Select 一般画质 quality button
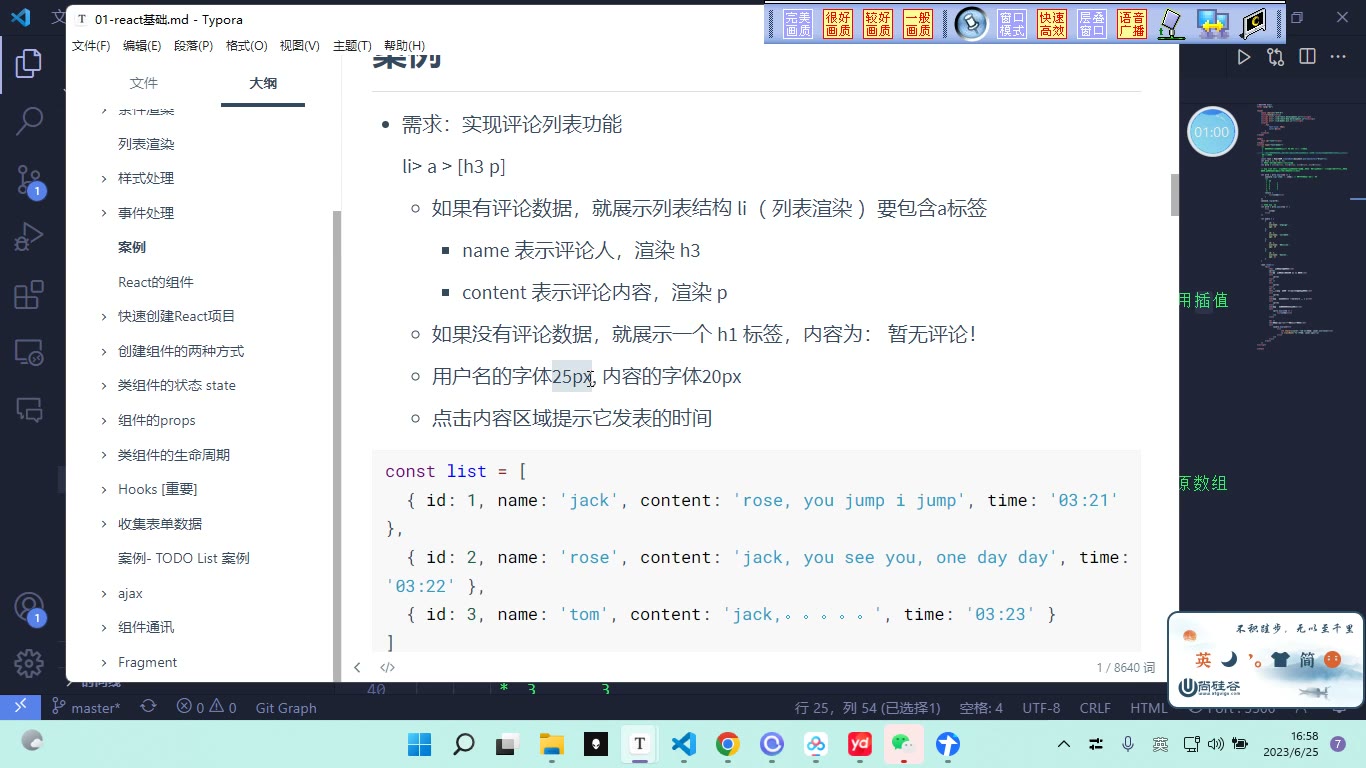The width and height of the screenshot is (1366, 768). [918, 24]
